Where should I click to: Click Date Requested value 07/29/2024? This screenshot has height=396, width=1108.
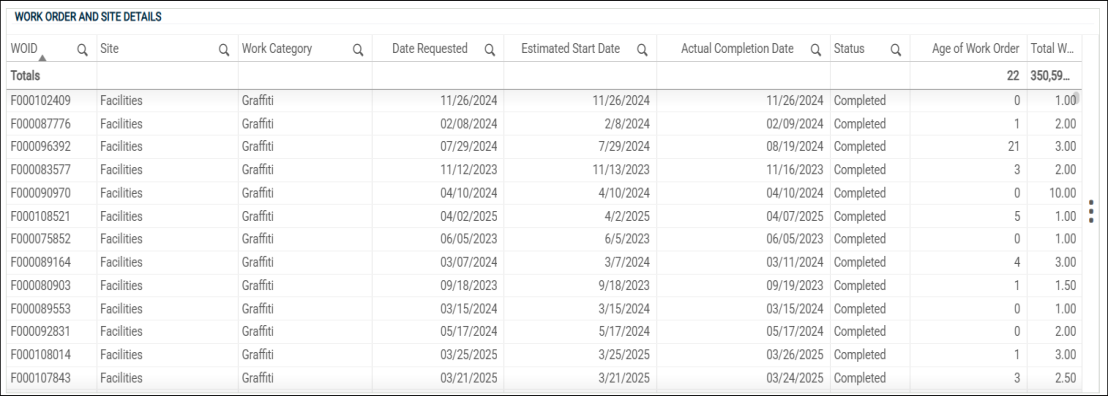pos(469,146)
